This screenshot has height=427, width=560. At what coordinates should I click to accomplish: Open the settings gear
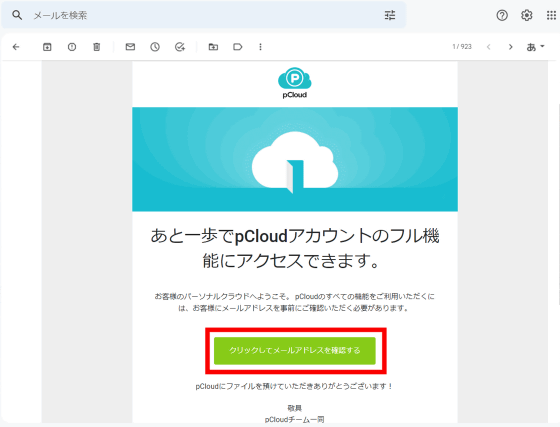[526, 15]
